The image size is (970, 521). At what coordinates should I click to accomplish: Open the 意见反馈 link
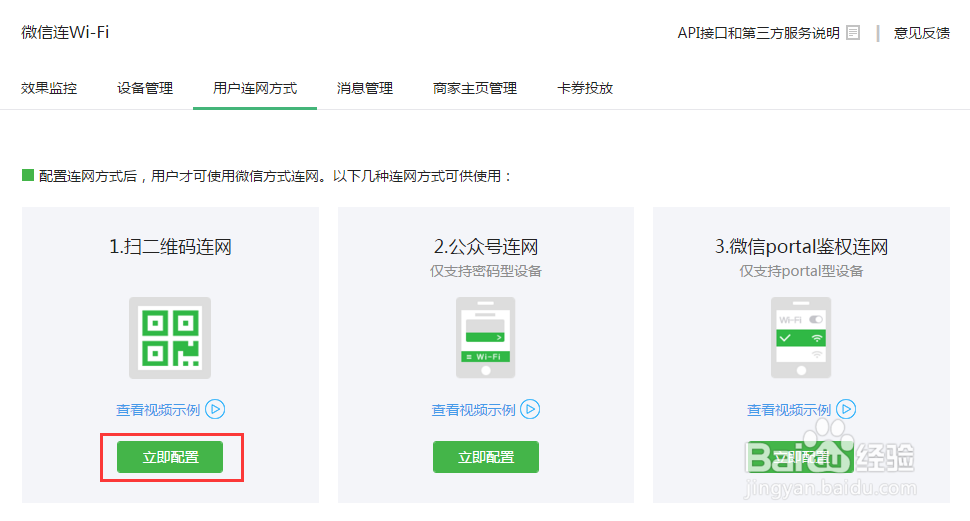click(922, 33)
